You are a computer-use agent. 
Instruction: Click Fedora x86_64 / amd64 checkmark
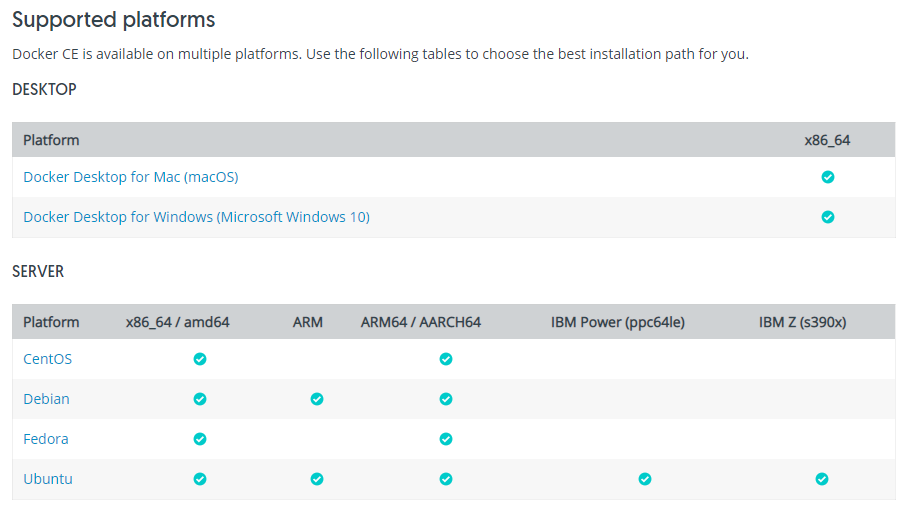(x=200, y=439)
